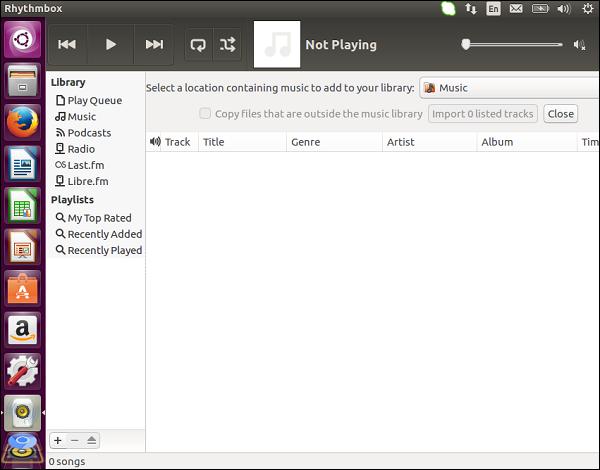The image size is (600, 470).
Task: Click the volume speaker icon
Action: point(580,45)
